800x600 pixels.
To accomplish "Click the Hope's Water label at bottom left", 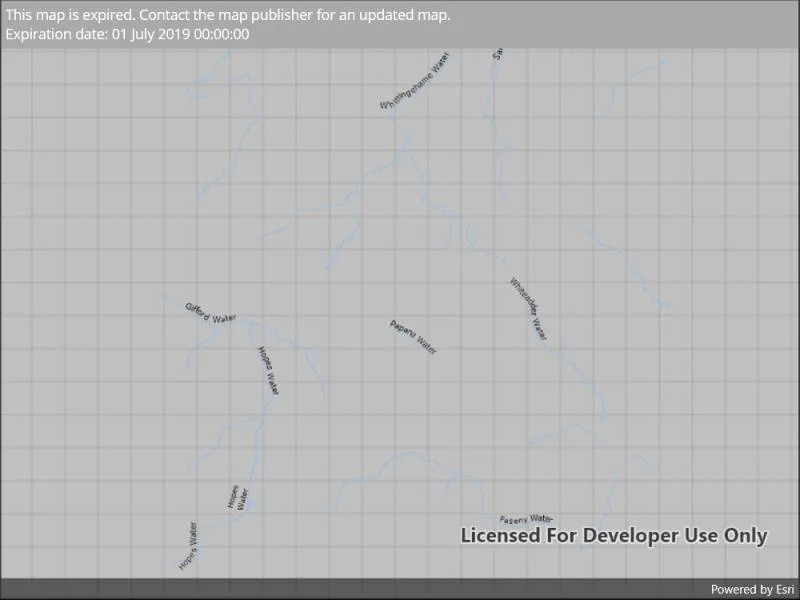I will click(188, 545).
